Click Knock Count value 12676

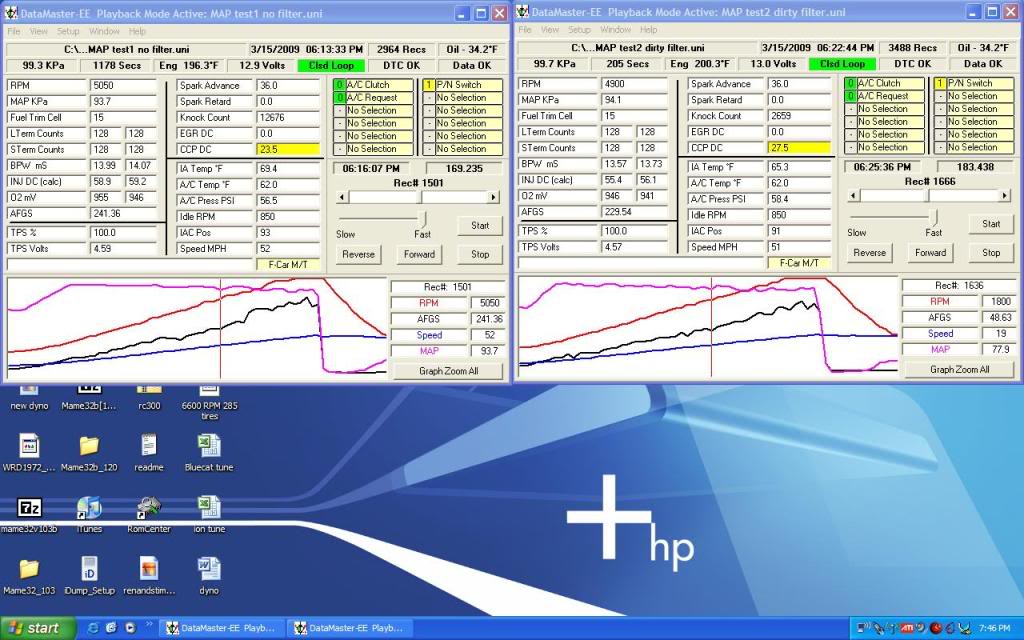point(287,118)
